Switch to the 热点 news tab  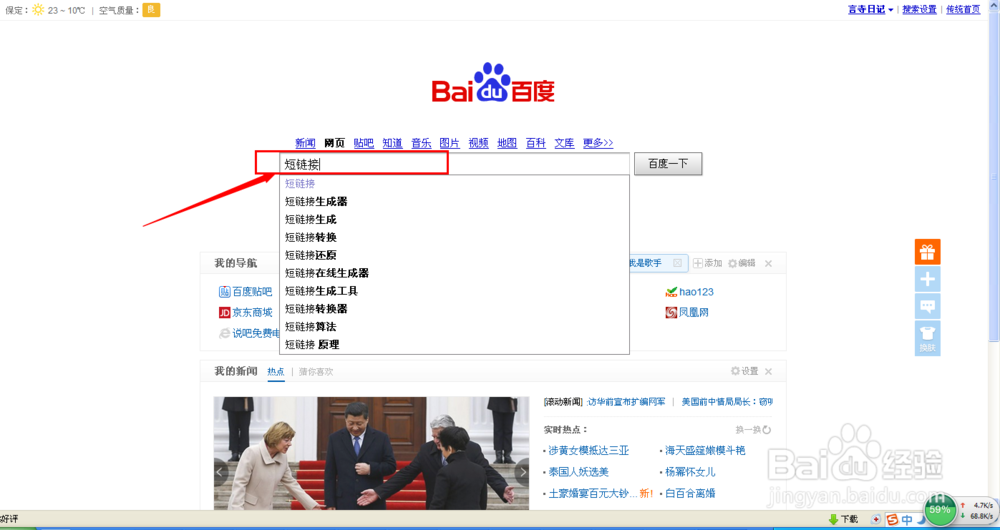276,371
